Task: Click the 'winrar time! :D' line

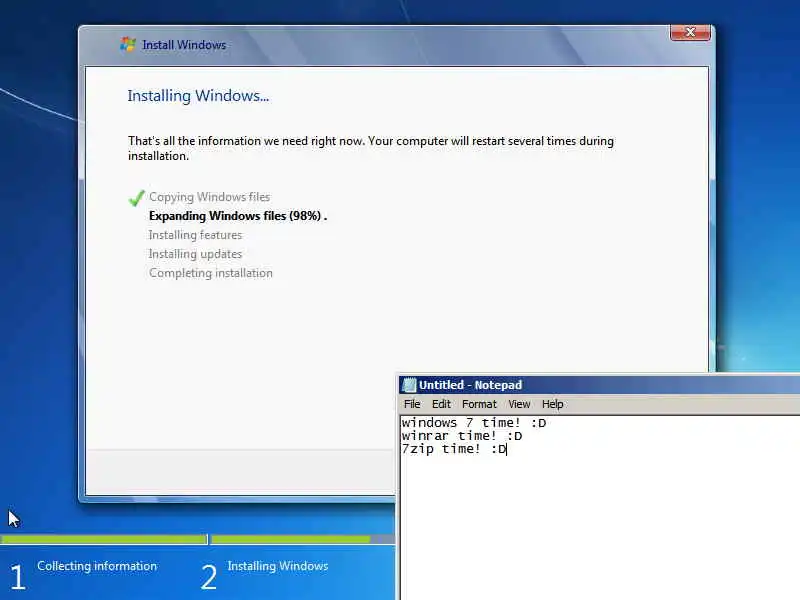Action: pyautogui.click(x=462, y=436)
